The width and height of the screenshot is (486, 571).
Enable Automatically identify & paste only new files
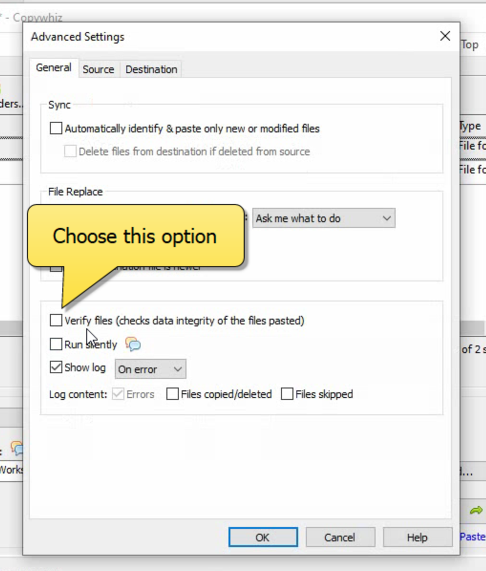[x=56, y=128]
